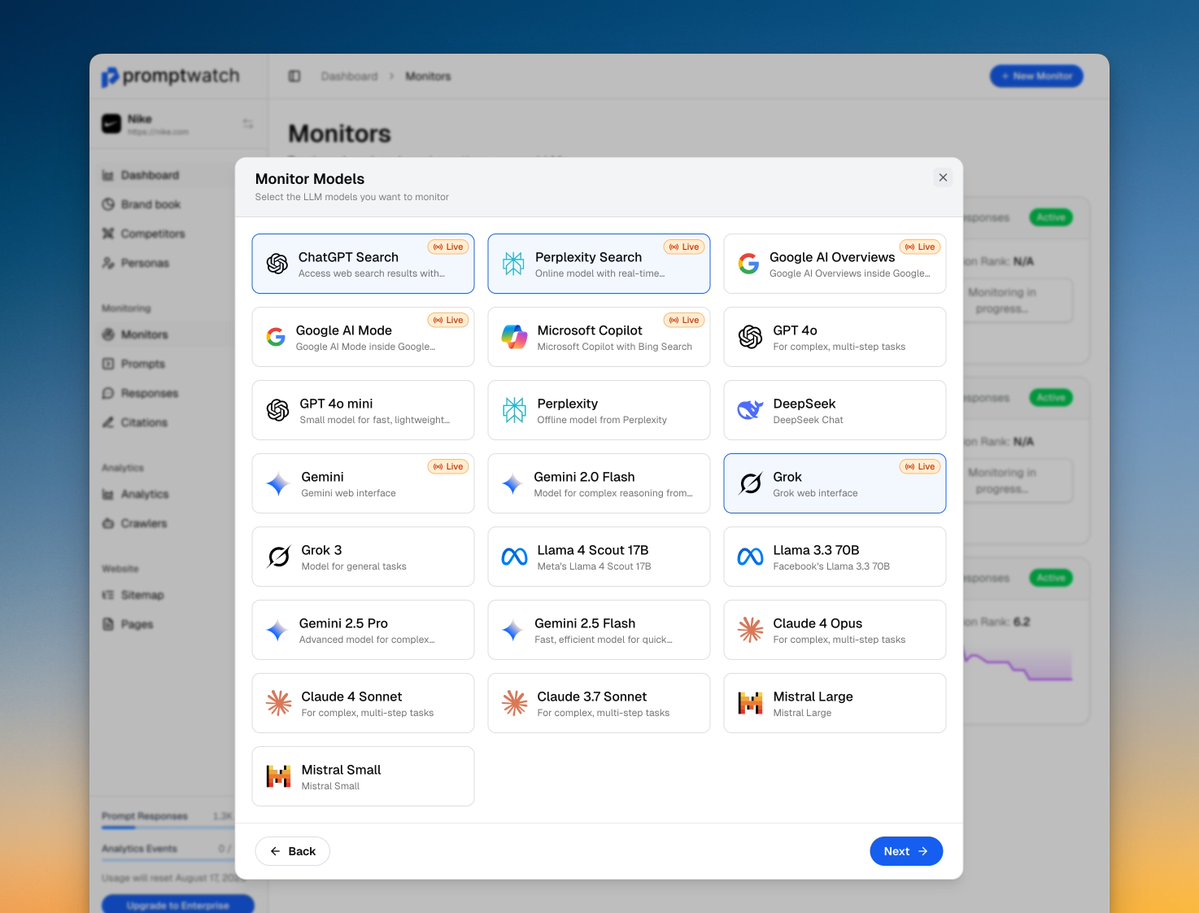Deselect the Perplexity Search model
The image size is (1199, 913).
599,264
